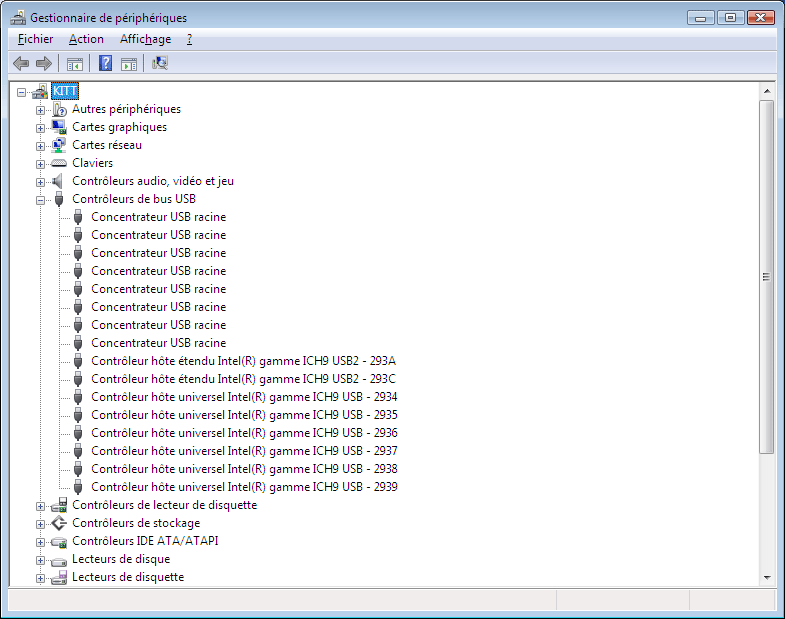Minimize the Gestionnaire de périphériques window
The height and width of the screenshot is (619, 785).
pyautogui.click(x=701, y=18)
